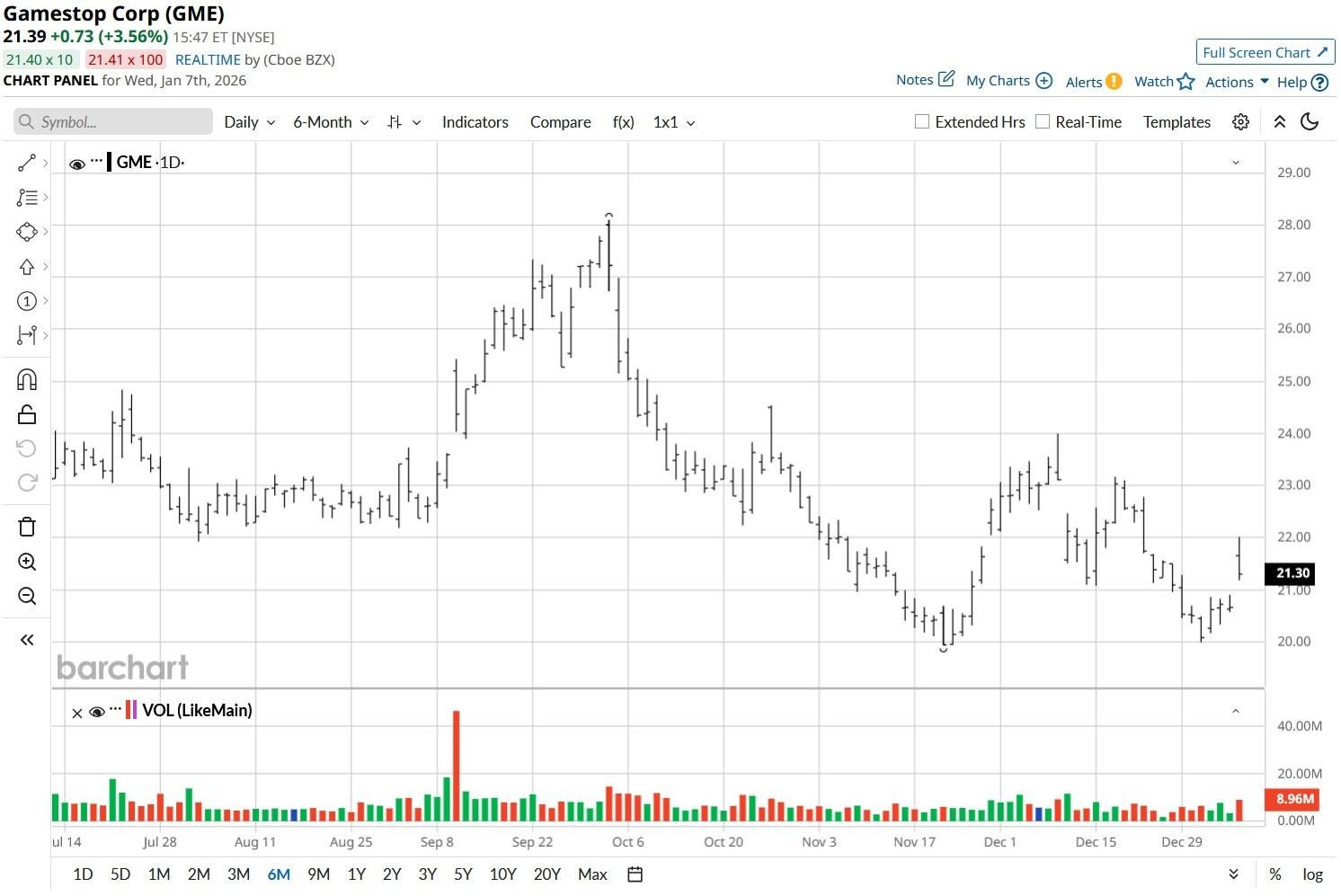Open the Compare menu
The width and height of the screenshot is (1341, 896).
click(x=560, y=122)
